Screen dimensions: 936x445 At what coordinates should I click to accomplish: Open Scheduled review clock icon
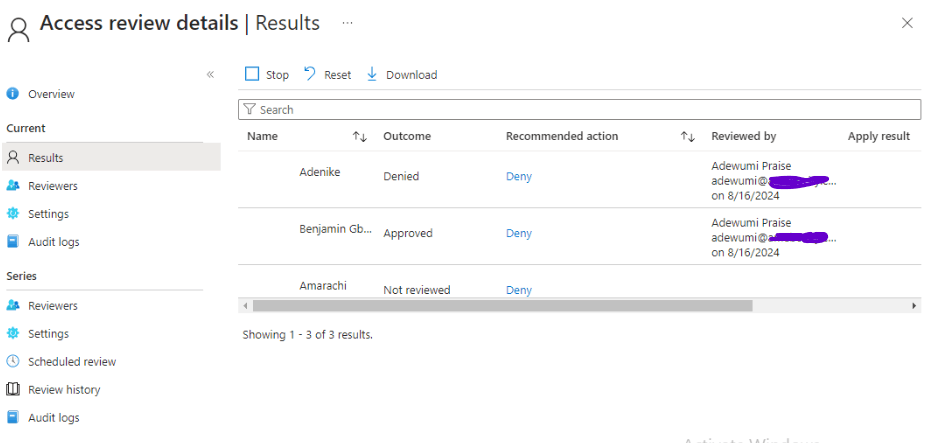click(13, 362)
